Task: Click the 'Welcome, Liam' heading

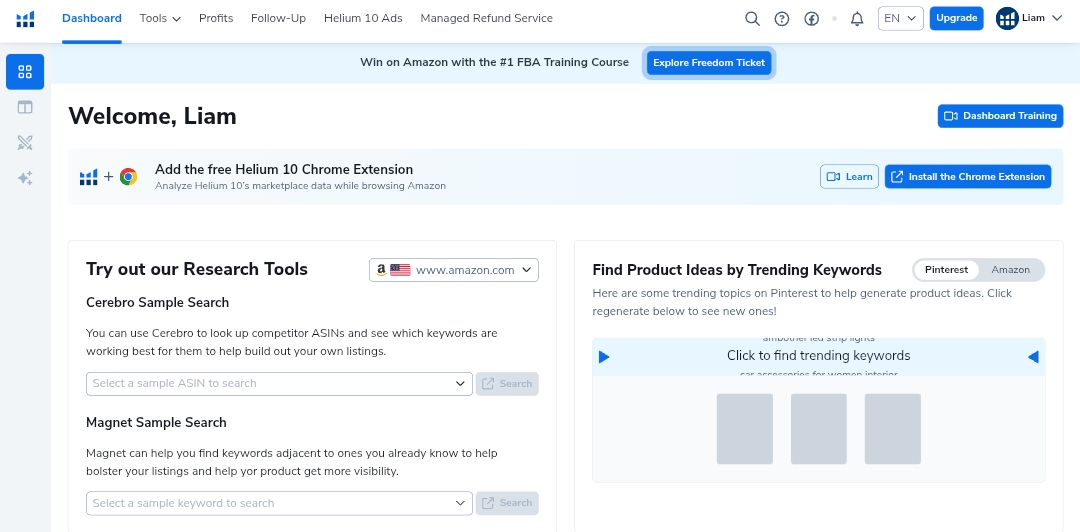Action: click(152, 116)
